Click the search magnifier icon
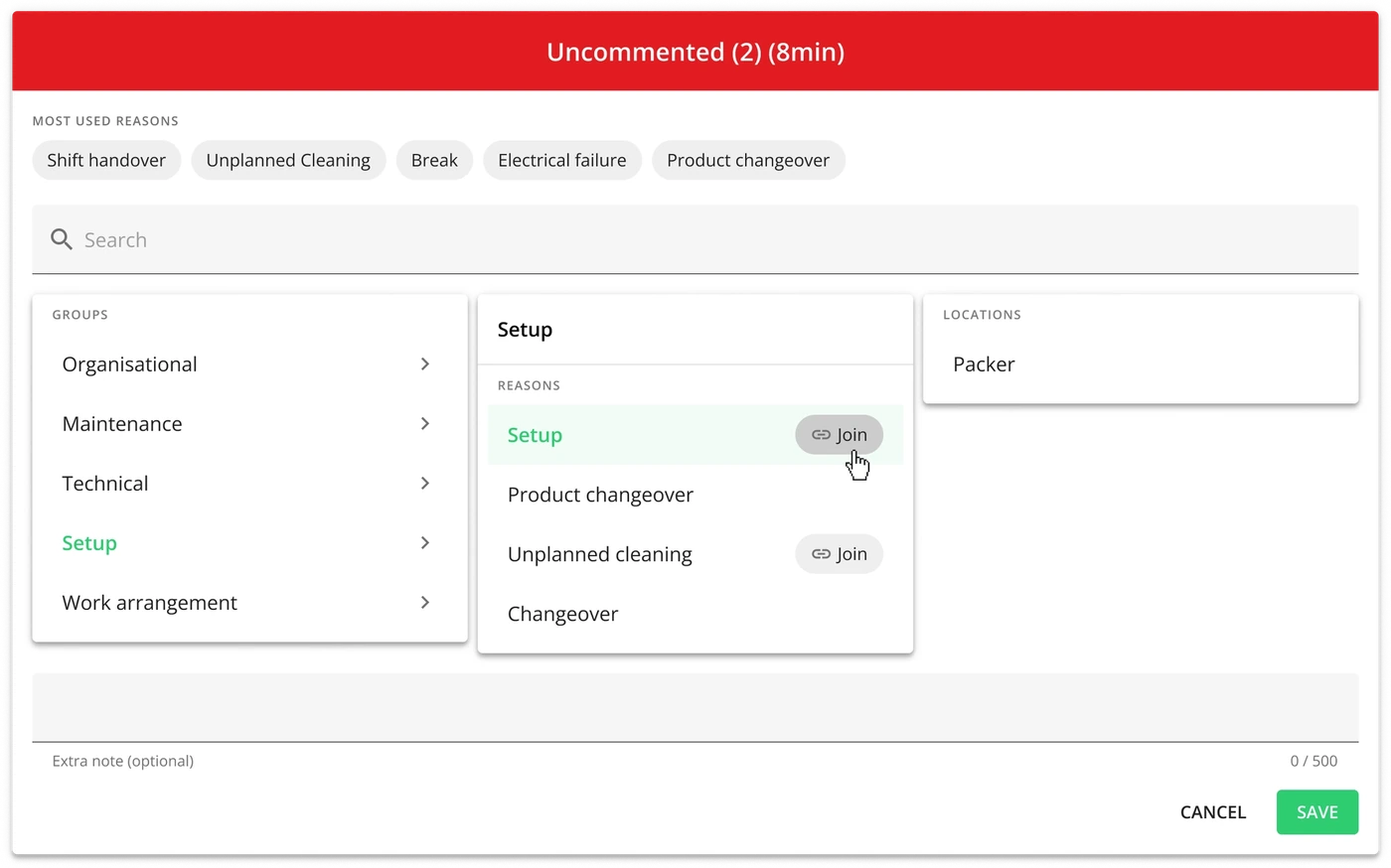Image resolution: width=1391 pixels, height=868 pixels. point(62,239)
